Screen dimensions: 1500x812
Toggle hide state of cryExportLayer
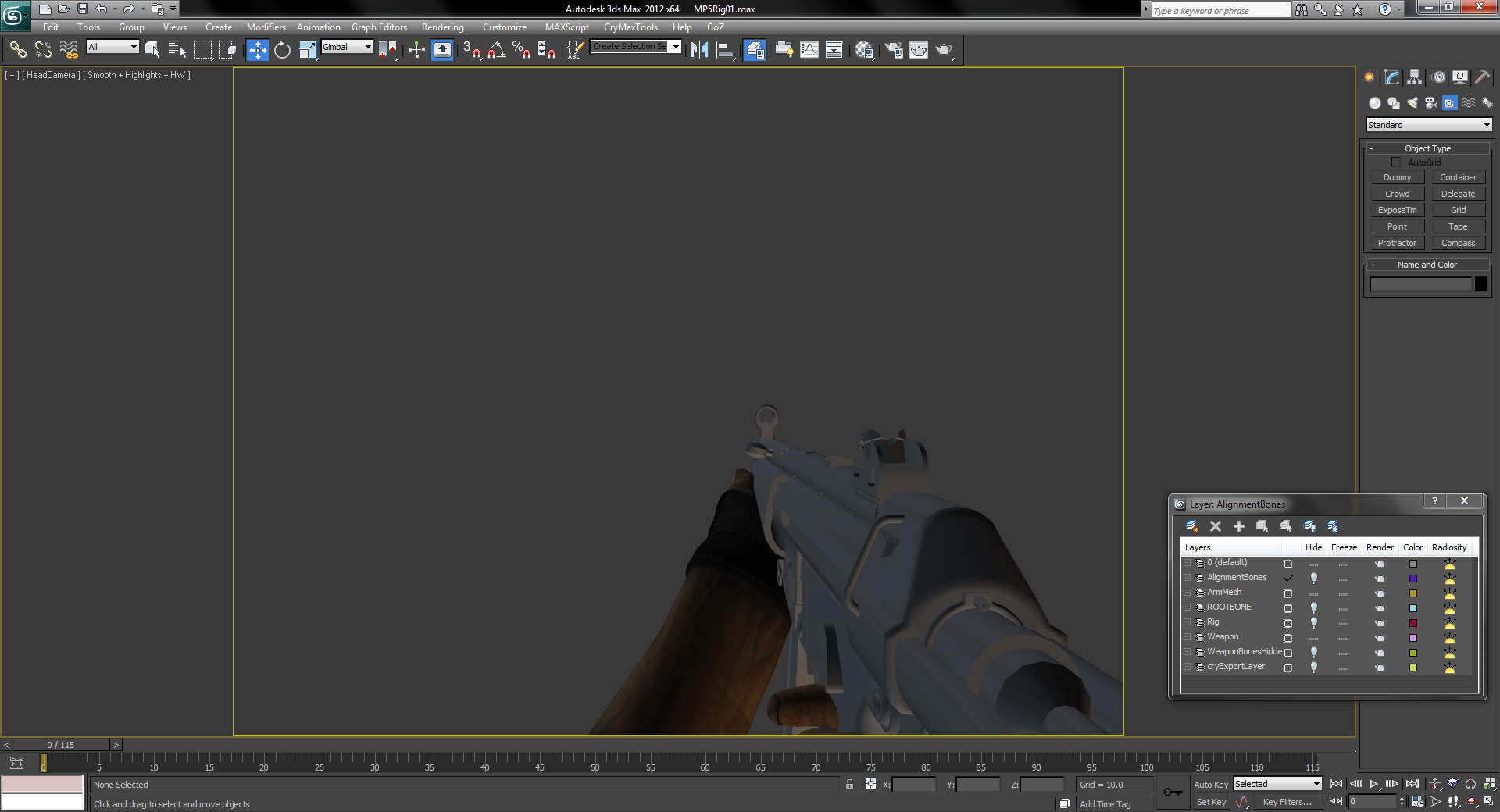(1313, 668)
